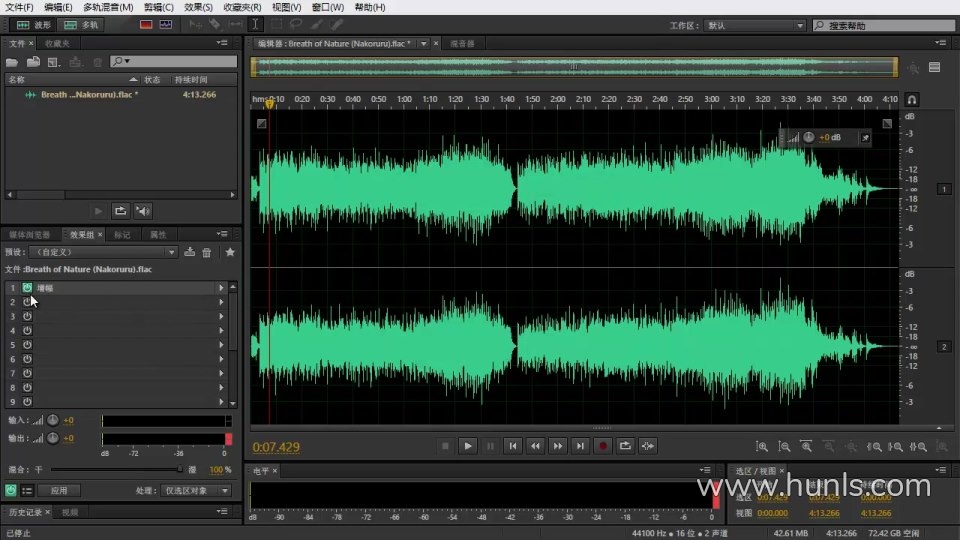Delete the effects rack preset
The image size is (960, 540).
(207, 252)
